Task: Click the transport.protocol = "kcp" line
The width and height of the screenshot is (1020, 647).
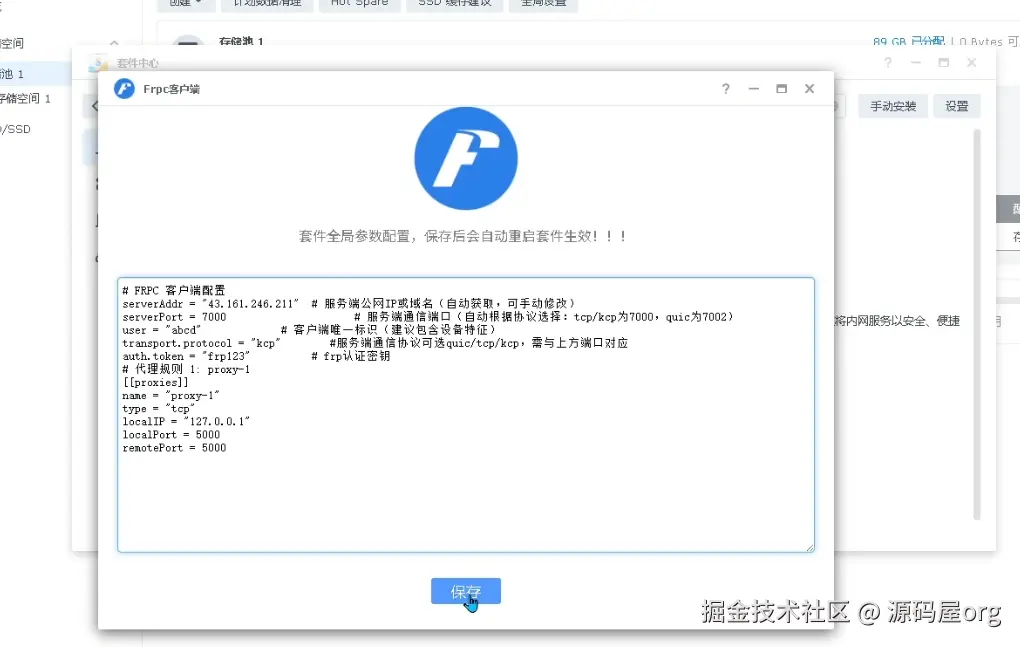Action: tap(375, 343)
